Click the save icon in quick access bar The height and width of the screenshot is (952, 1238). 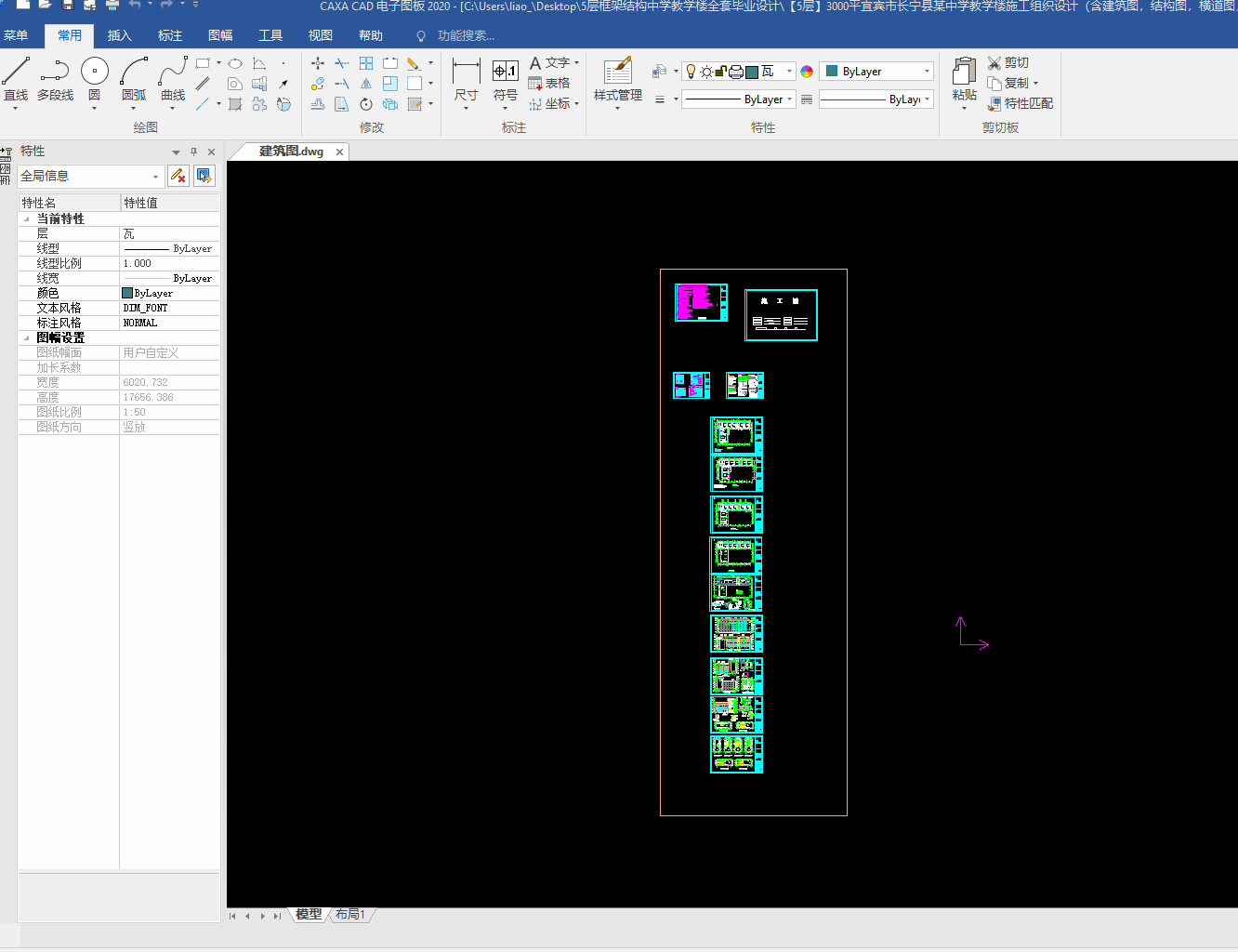click(68, 6)
